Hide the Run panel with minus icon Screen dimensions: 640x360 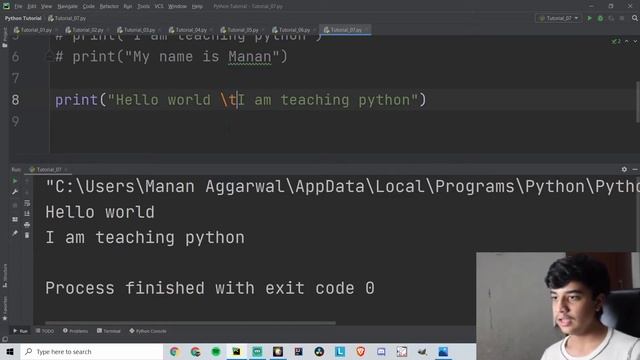click(x=635, y=169)
